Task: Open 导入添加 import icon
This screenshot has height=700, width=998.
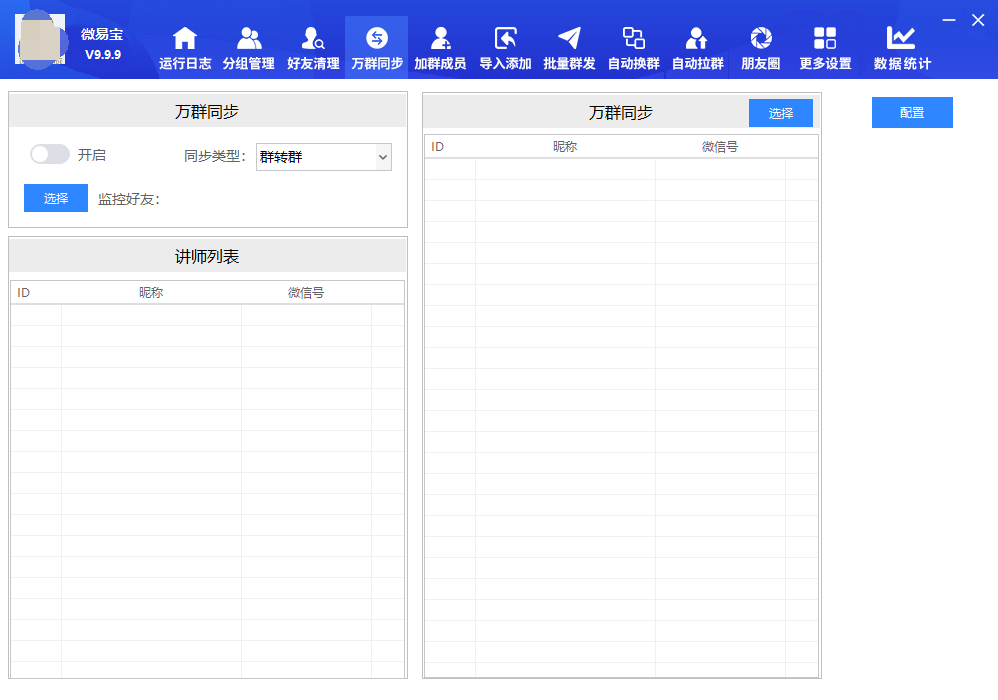Action: [x=505, y=39]
